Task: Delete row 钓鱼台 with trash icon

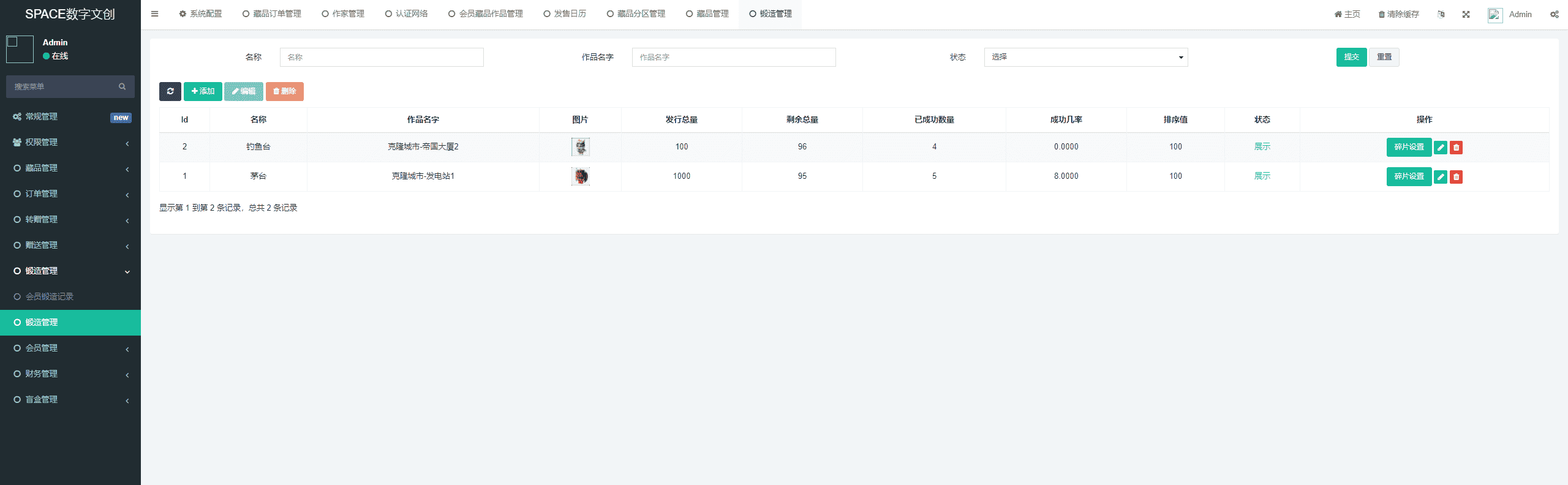Action: (1457, 148)
